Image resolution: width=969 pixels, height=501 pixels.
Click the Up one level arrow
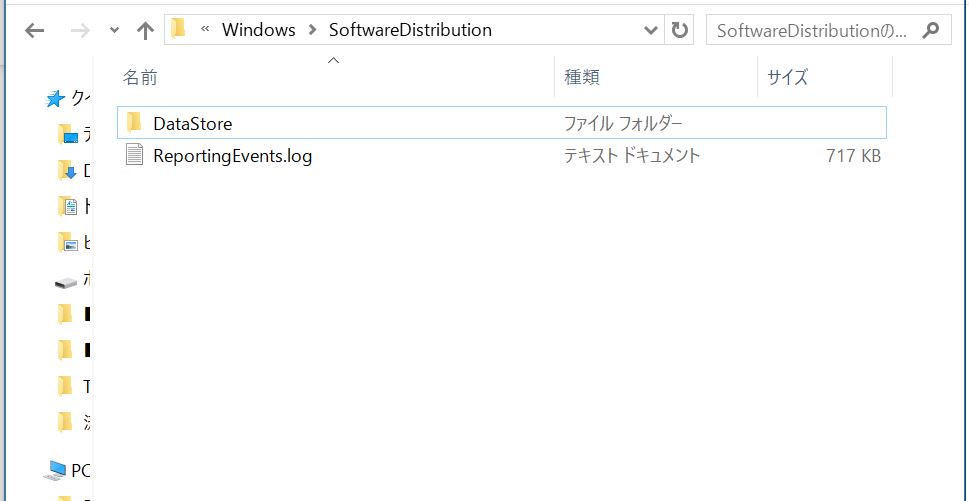(x=145, y=30)
